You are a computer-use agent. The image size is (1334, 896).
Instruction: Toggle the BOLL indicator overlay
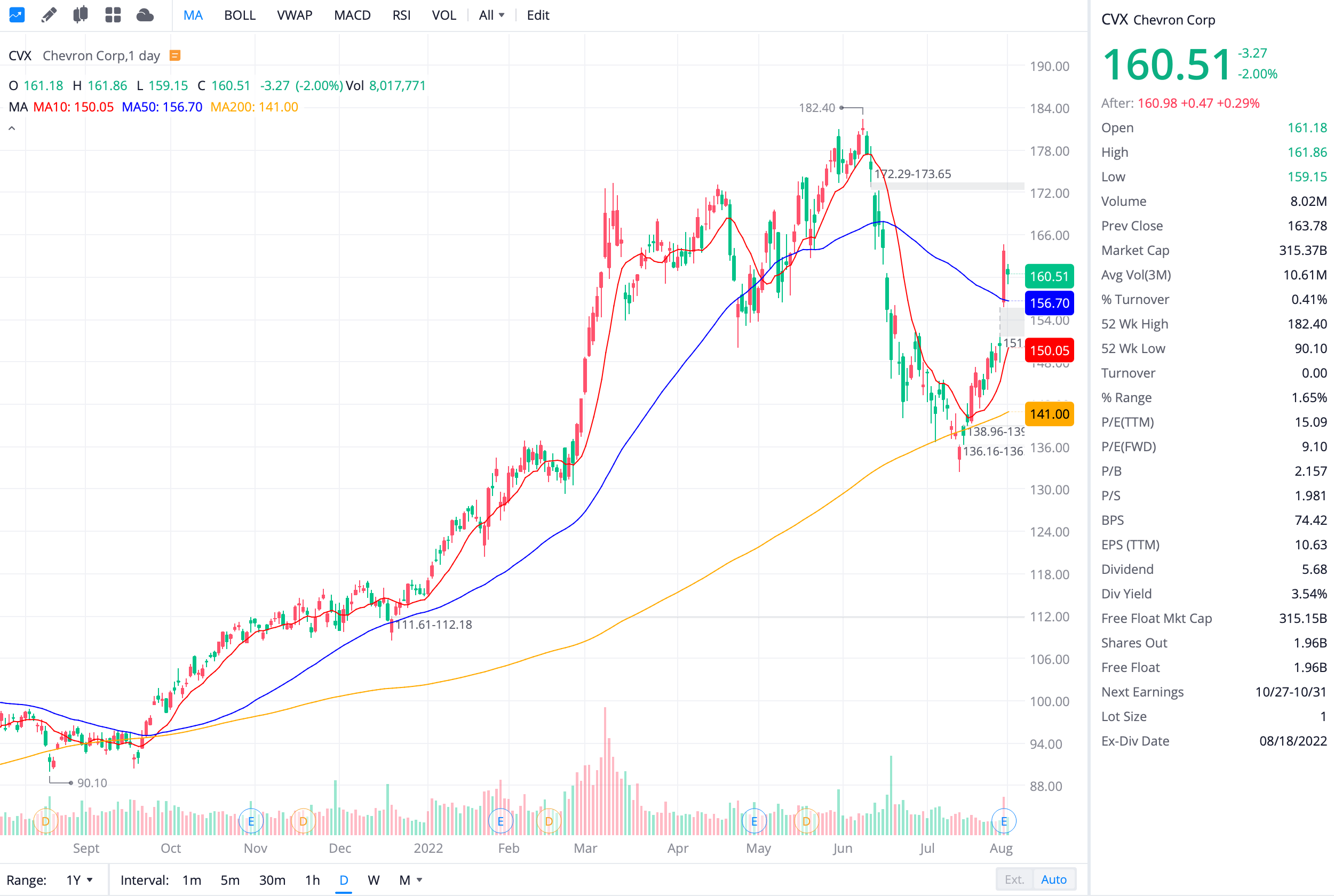tap(240, 15)
